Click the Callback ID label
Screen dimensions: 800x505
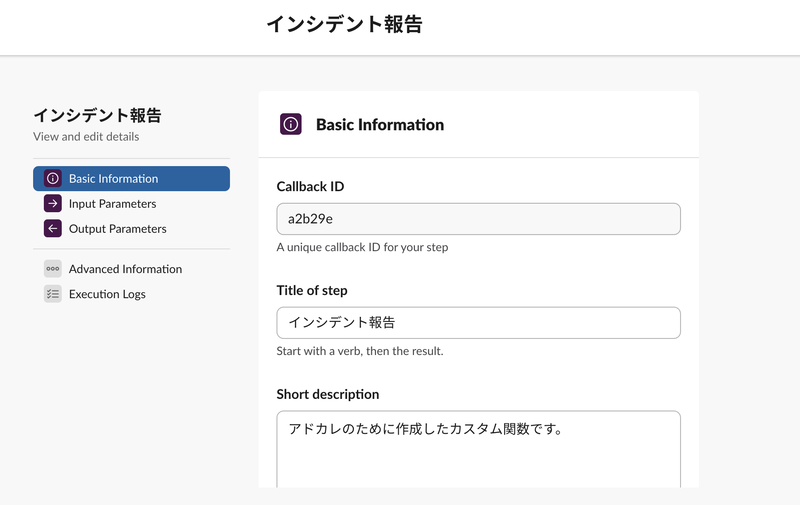pos(310,187)
